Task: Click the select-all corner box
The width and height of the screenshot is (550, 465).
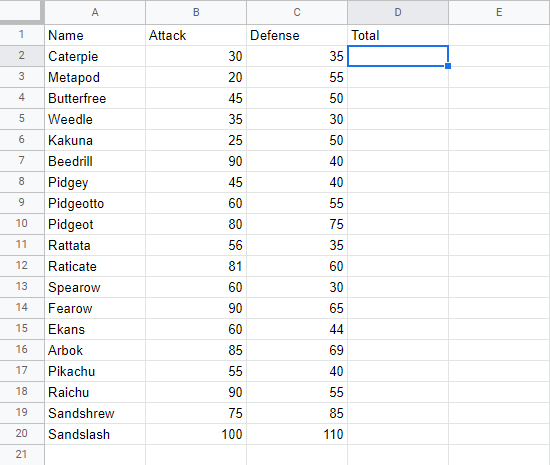Action: [x=20, y=11]
